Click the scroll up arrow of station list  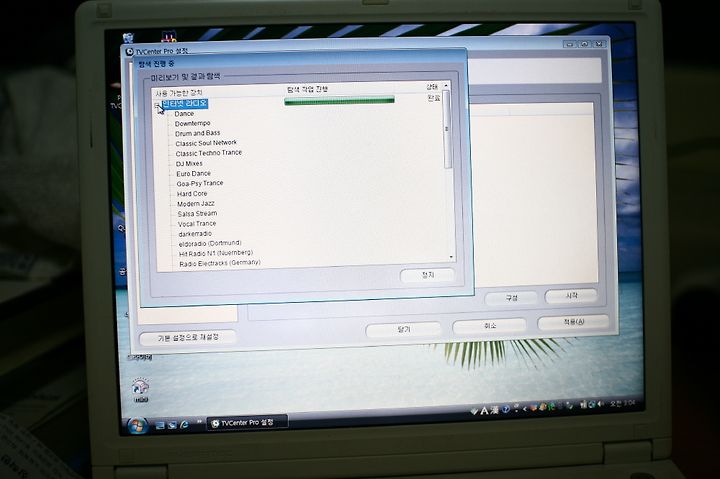click(445, 86)
